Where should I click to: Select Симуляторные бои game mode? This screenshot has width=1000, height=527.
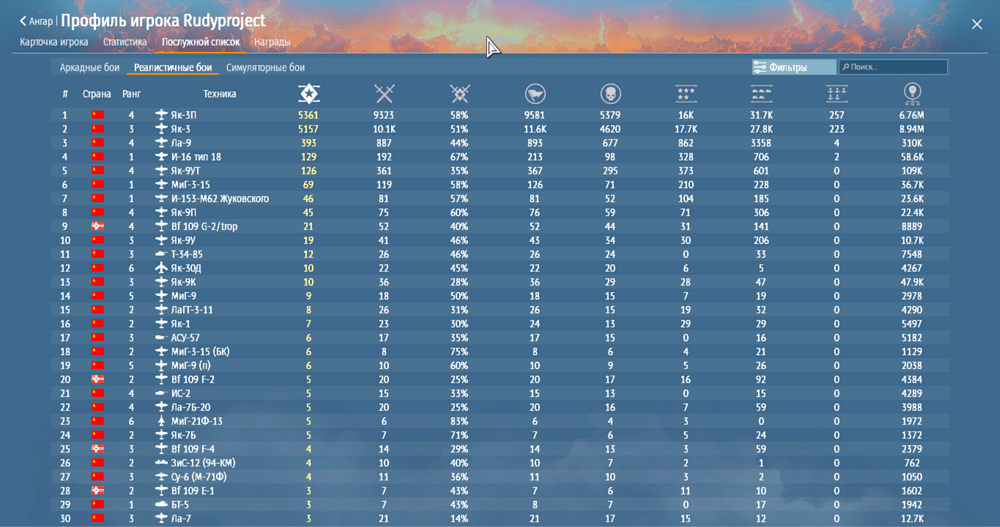265,68
